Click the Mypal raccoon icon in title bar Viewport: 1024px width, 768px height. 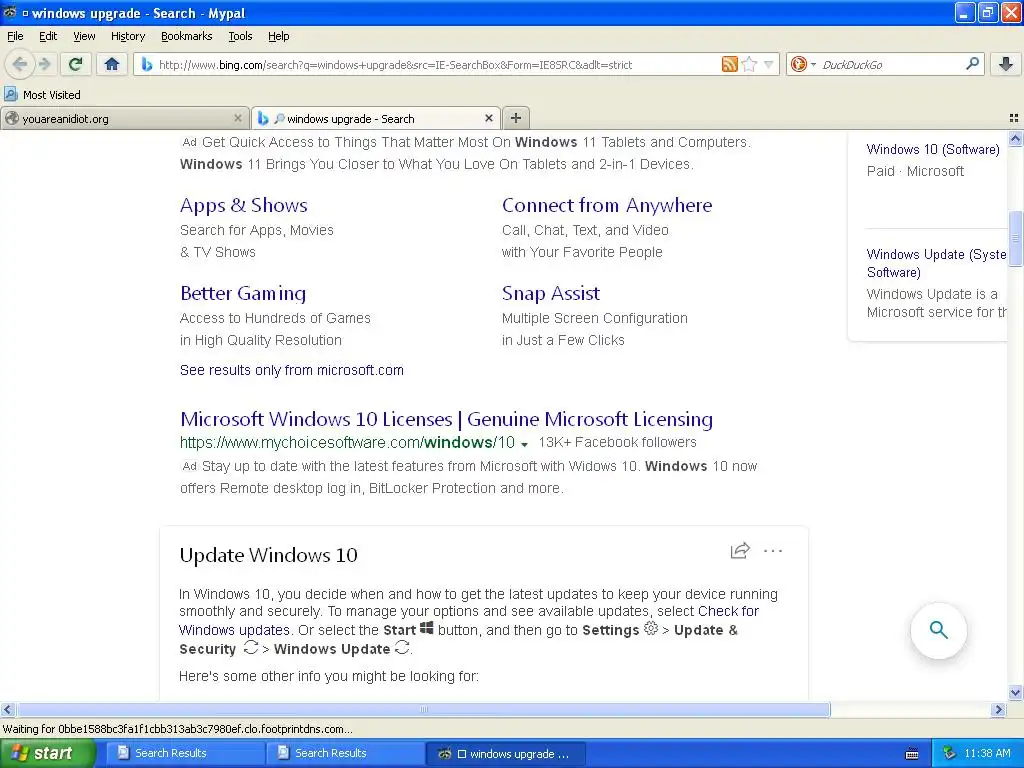(x=10, y=12)
